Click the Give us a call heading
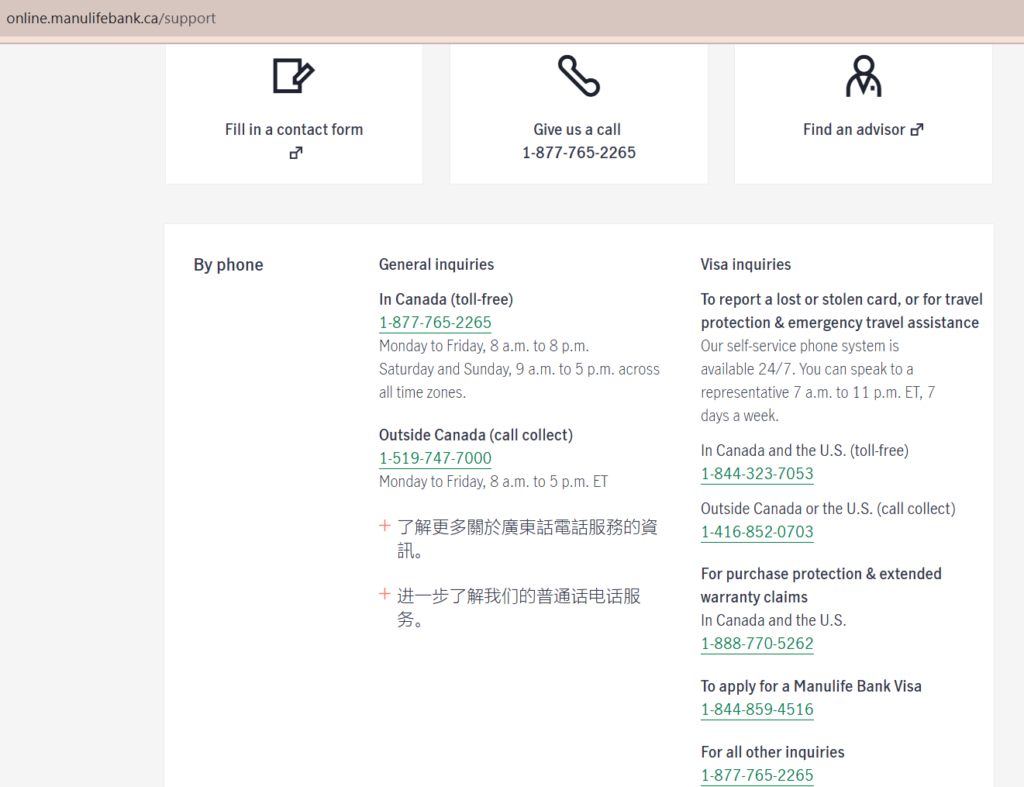Viewport: 1024px width, 787px height. click(x=577, y=129)
